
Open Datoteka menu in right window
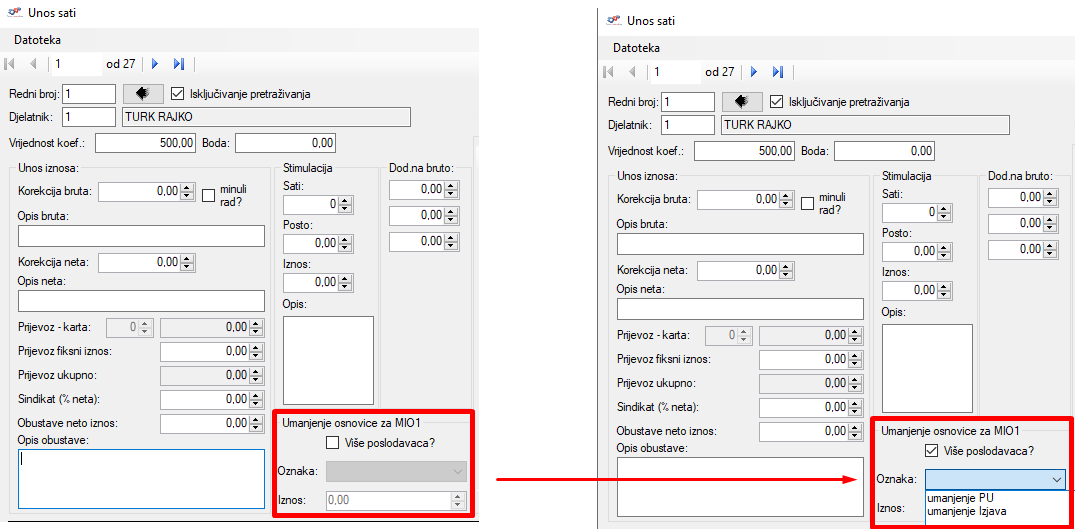point(636,48)
